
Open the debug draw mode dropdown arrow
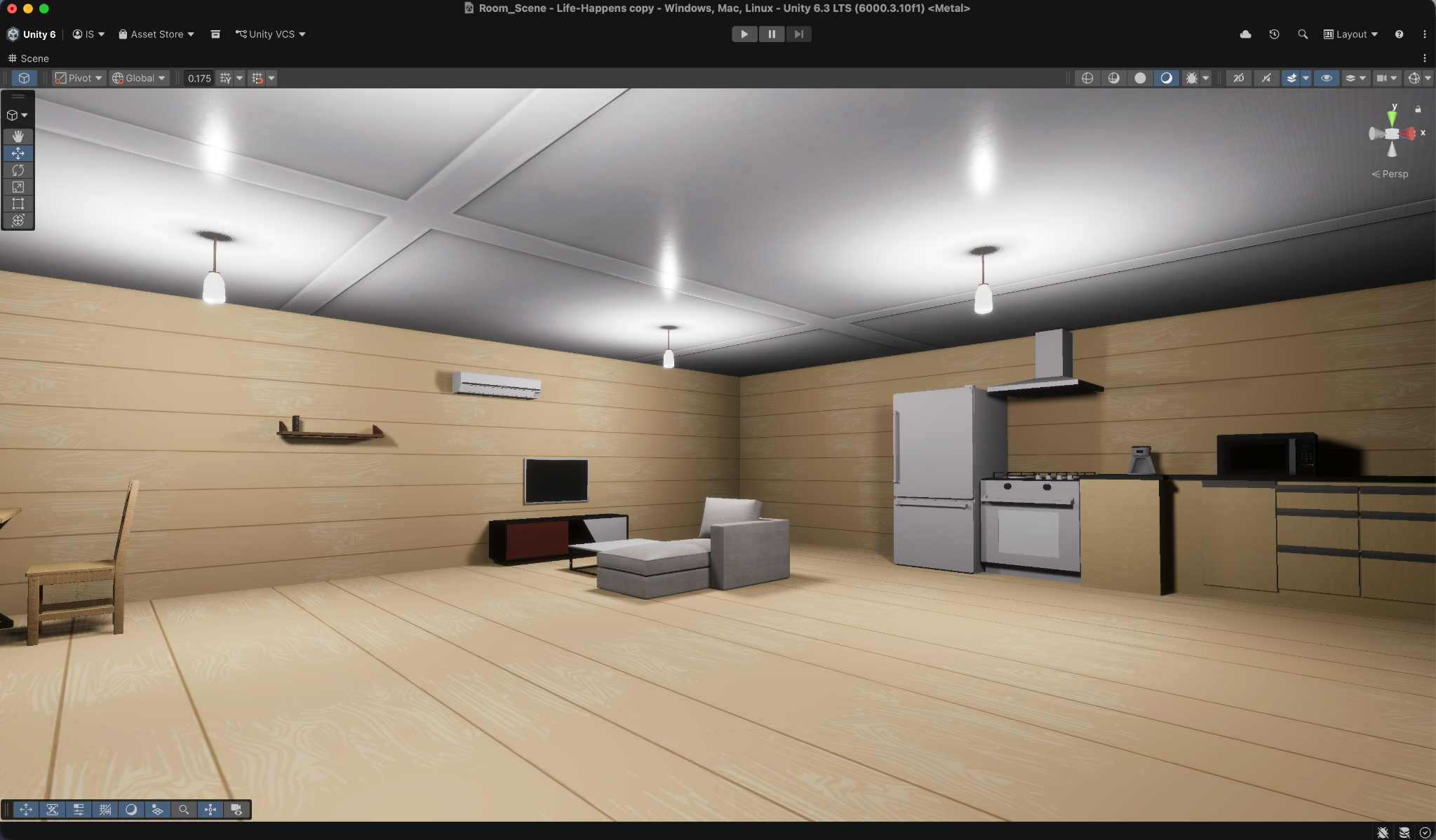pyautogui.click(x=1206, y=78)
